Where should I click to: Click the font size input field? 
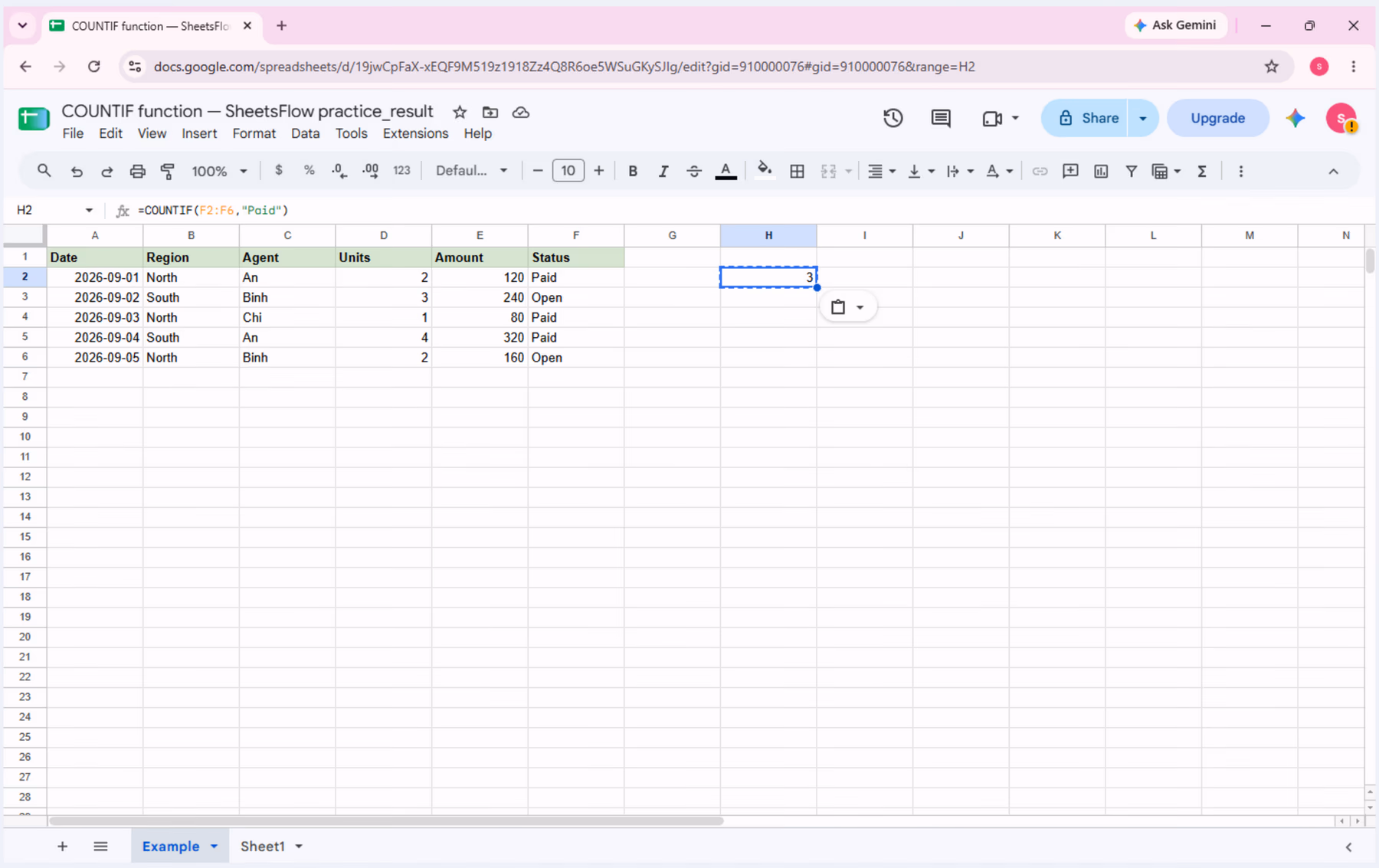568,171
